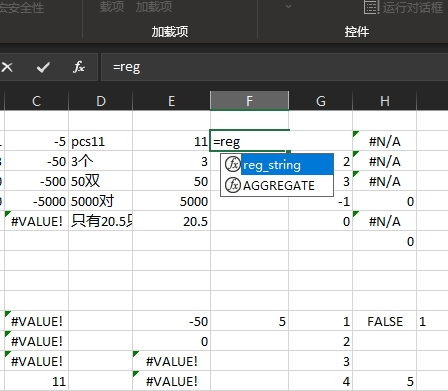448x391 pixels.
Task: Click cell with 4 in column G
Action: 321,381
